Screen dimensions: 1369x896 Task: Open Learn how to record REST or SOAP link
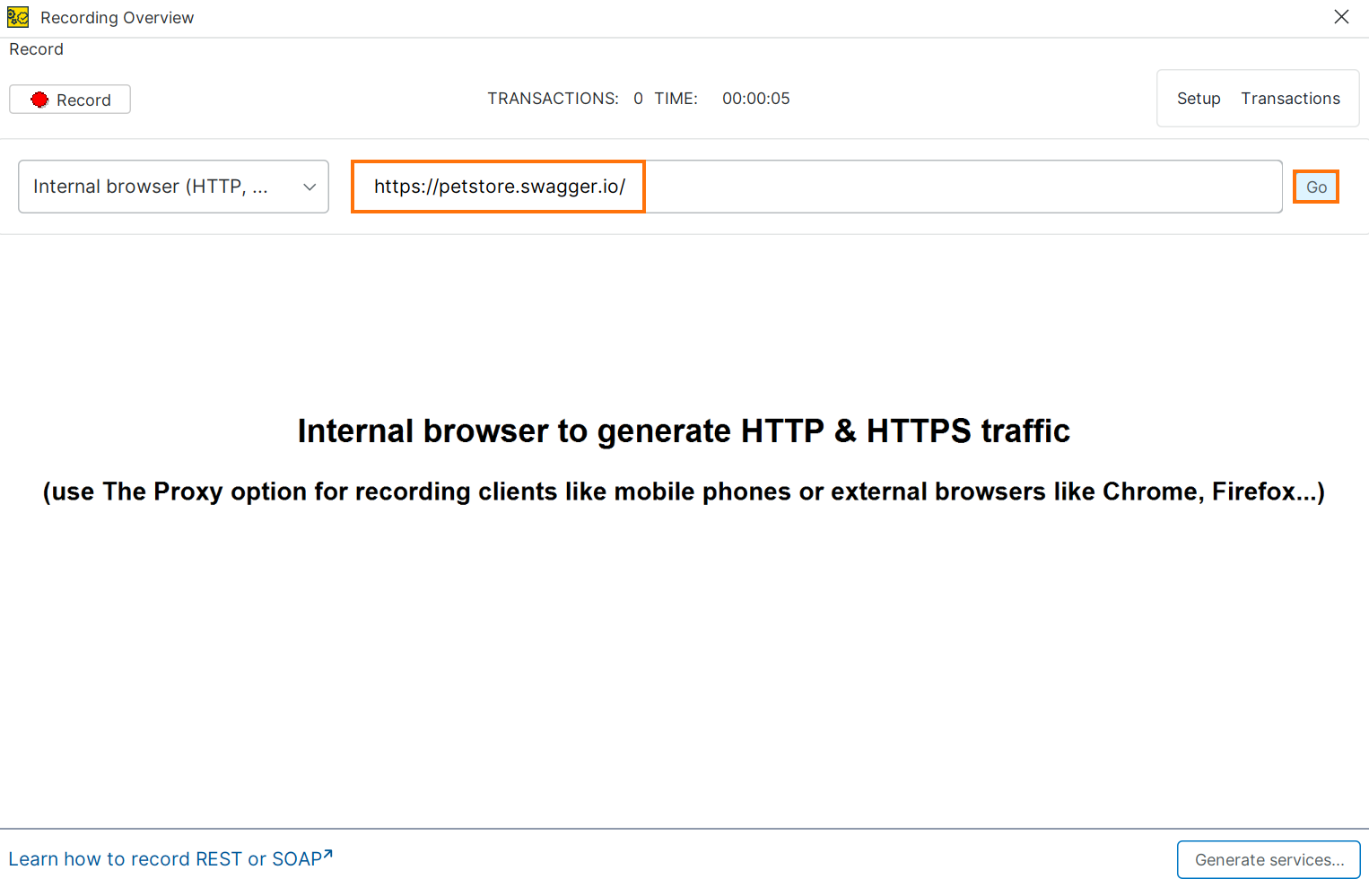(170, 858)
